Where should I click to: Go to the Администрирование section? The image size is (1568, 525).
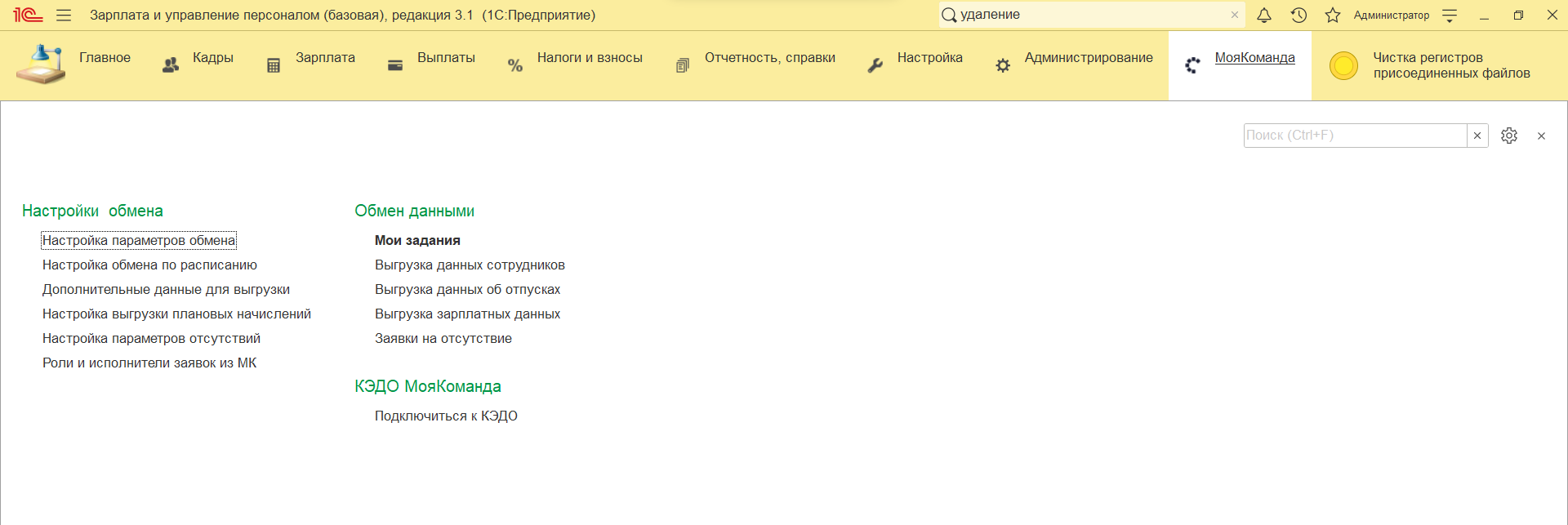(x=1088, y=58)
